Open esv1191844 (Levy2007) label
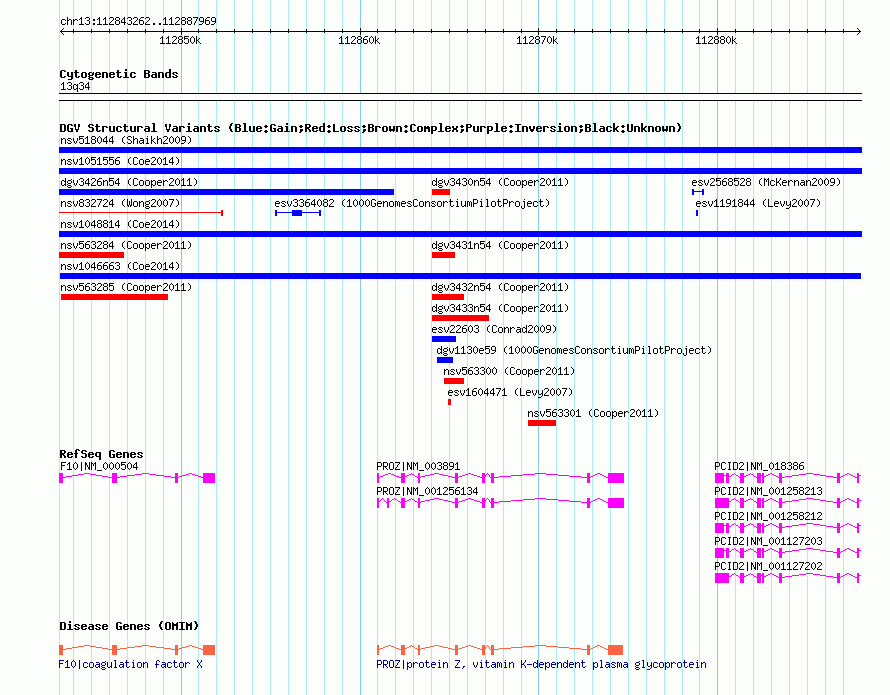The height and width of the screenshot is (695, 890). pos(758,203)
